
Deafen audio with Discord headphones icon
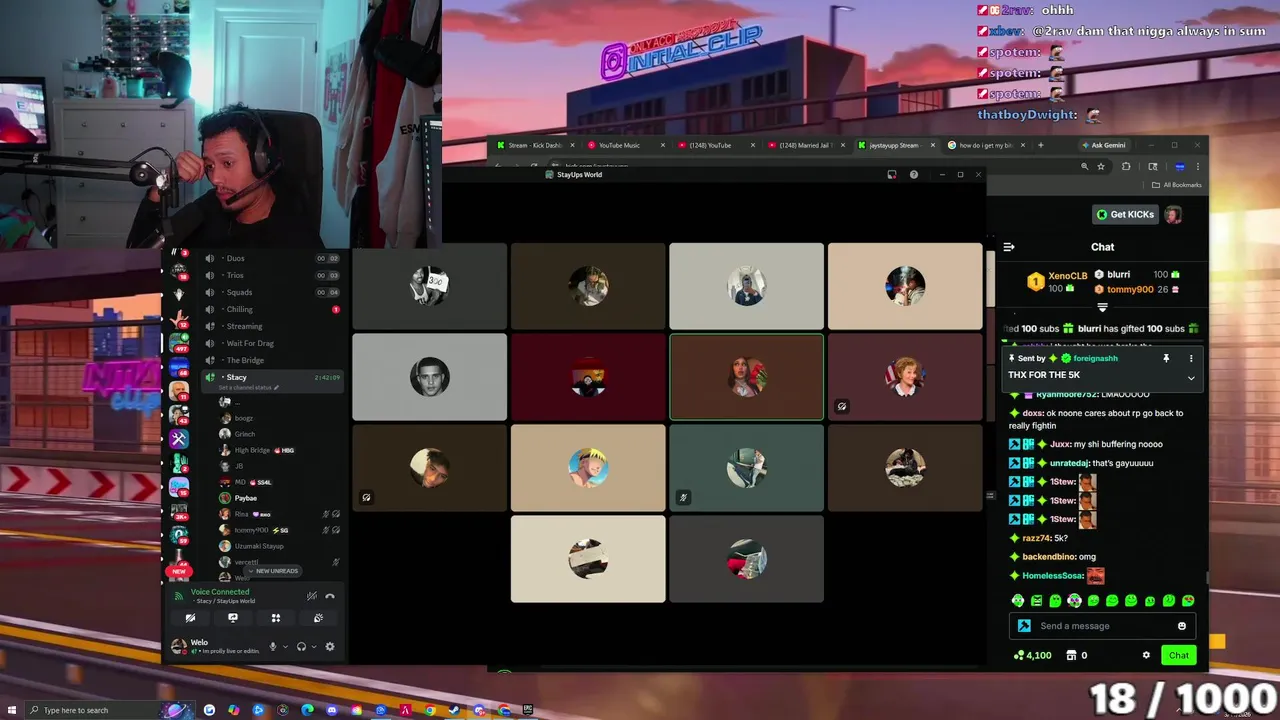point(301,647)
